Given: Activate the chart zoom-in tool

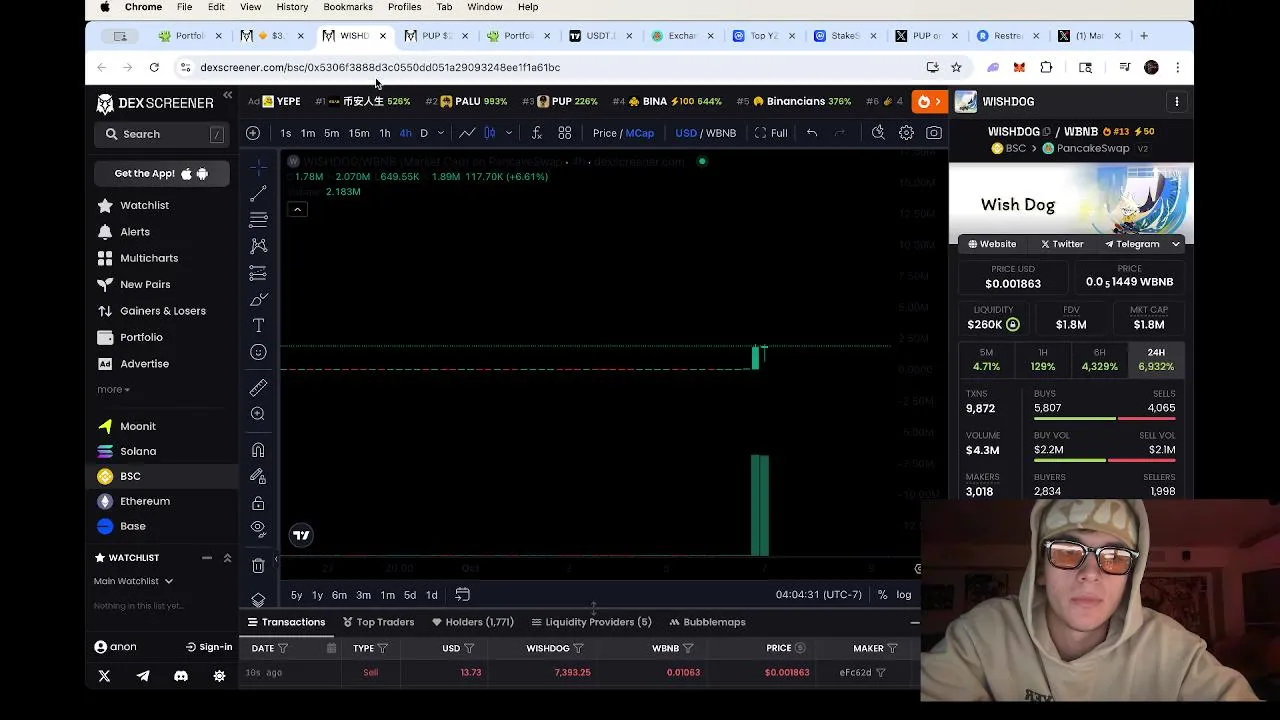Looking at the screenshot, I should [x=258, y=413].
